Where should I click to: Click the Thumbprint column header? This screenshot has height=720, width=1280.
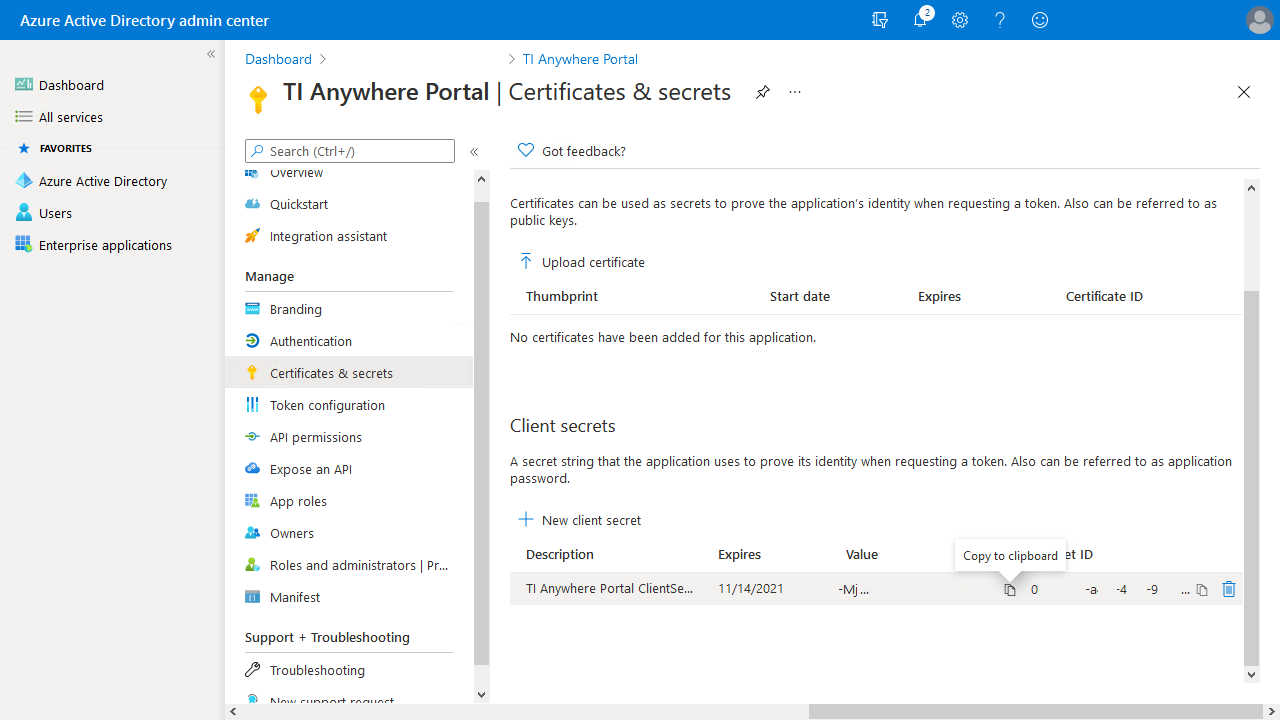coord(562,296)
